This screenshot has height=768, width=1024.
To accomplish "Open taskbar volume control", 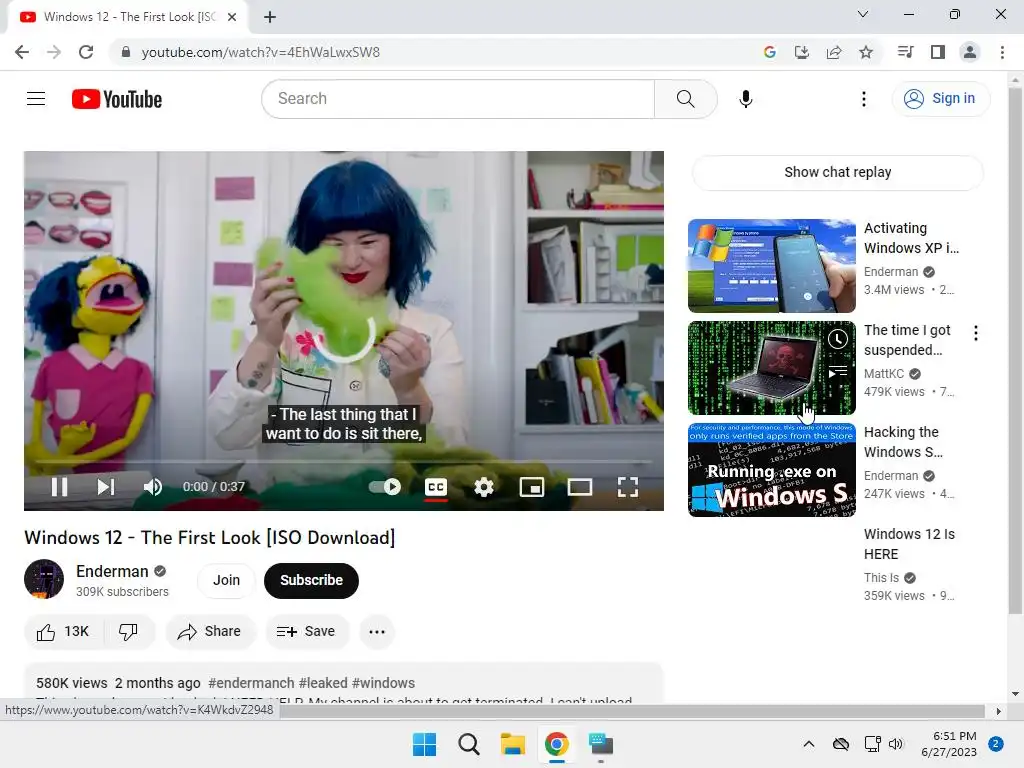I will tap(895, 744).
